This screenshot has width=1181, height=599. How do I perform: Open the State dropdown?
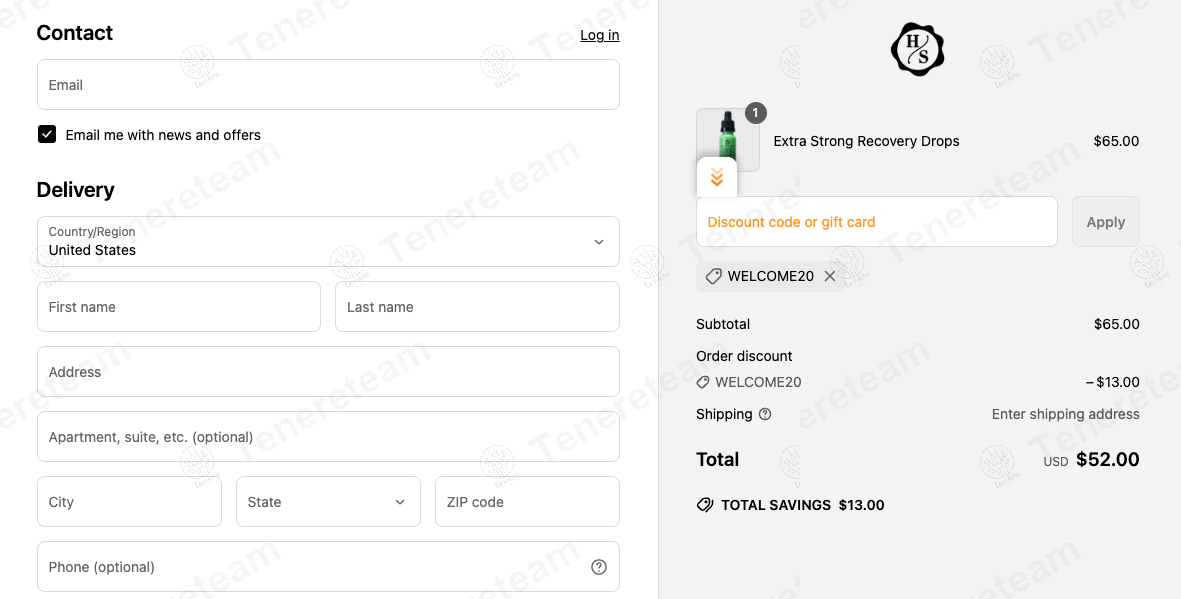click(x=328, y=502)
